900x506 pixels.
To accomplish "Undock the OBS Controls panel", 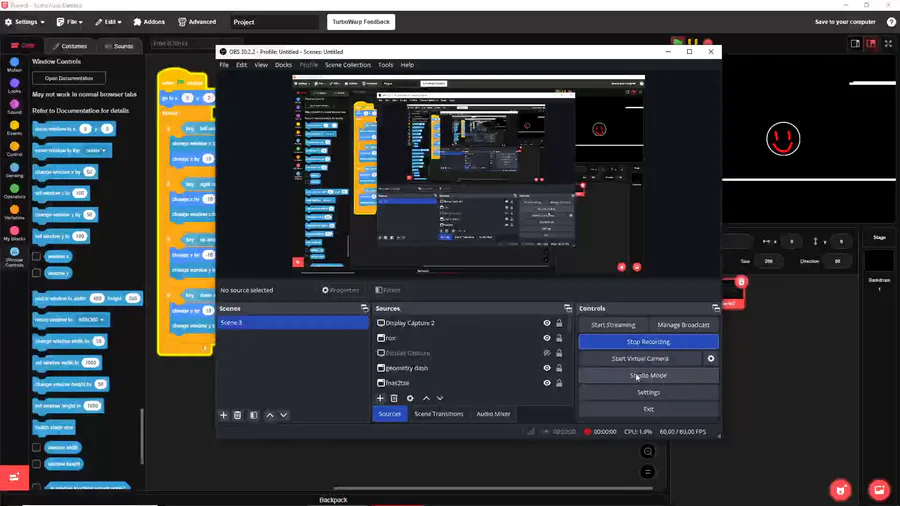I will pos(715,308).
